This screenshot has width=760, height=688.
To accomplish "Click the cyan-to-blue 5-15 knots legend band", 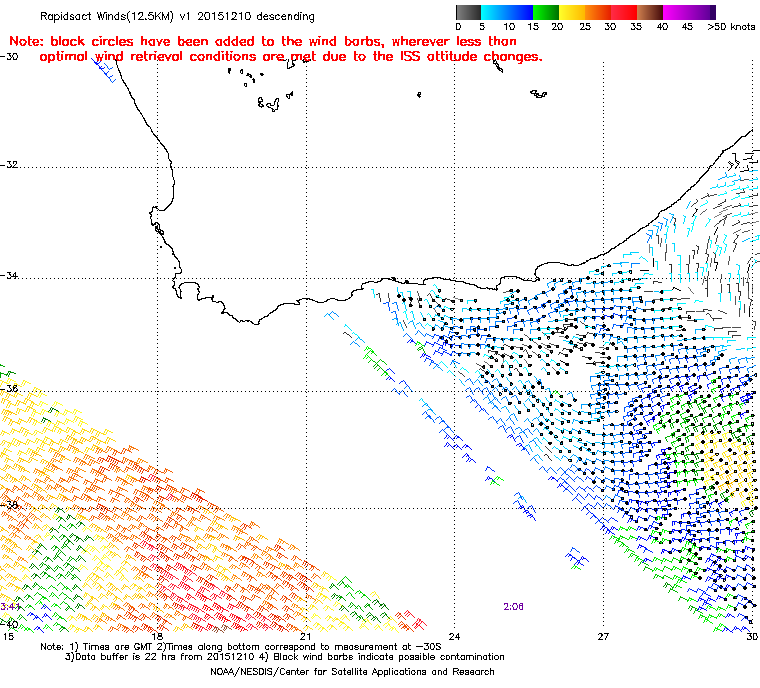I will click(x=507, y=12).
